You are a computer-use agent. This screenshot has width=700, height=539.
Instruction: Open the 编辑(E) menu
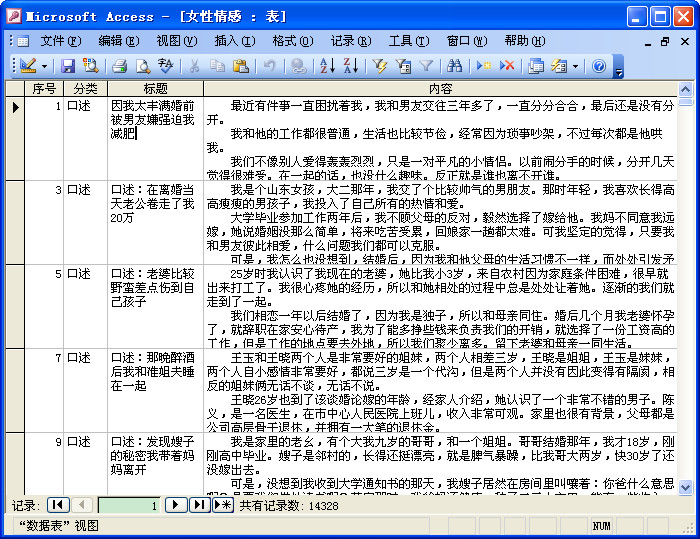pyautogui.click(x=119, y=41)
